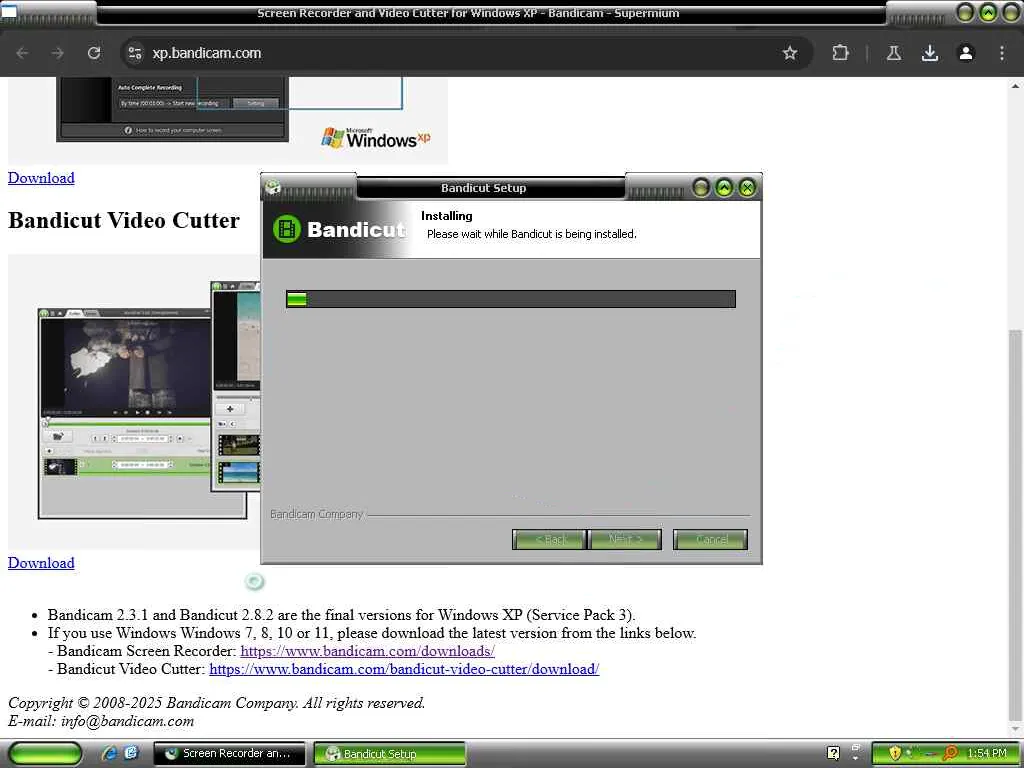Viewport: 1024px width, 768px height.
Task: Maximize the Supermium browser window
Action: pos(989,12)
